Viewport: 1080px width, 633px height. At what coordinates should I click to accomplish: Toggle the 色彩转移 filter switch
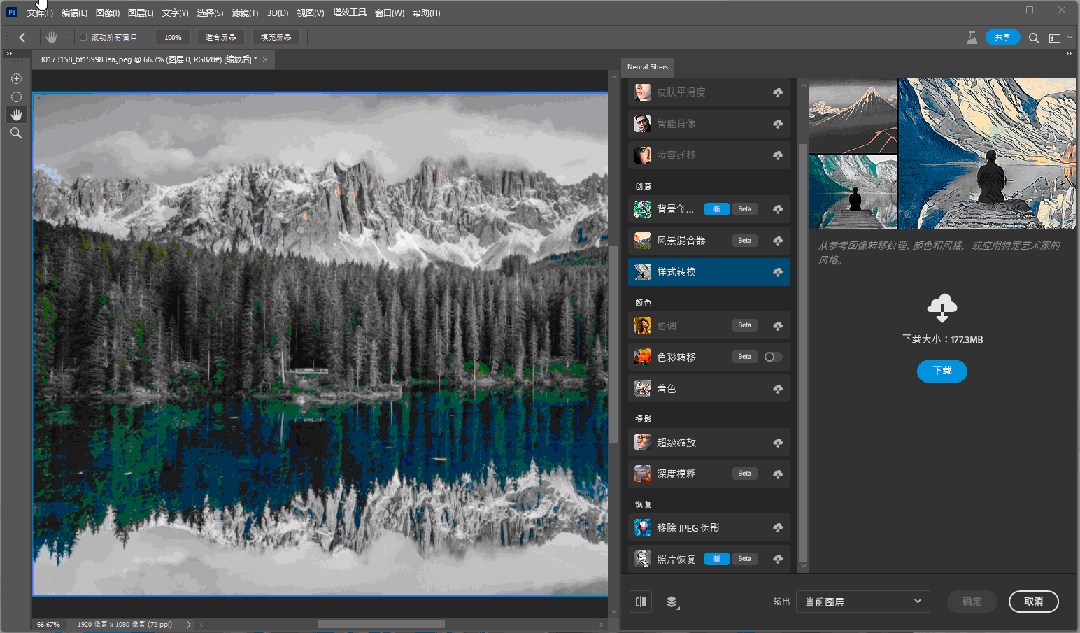(x=773, y=357)
